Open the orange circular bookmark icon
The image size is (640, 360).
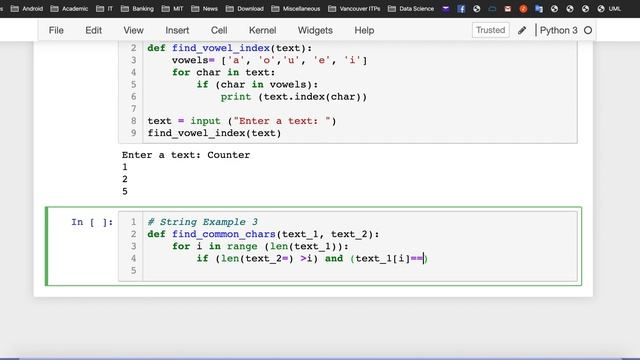pos(523,9)
